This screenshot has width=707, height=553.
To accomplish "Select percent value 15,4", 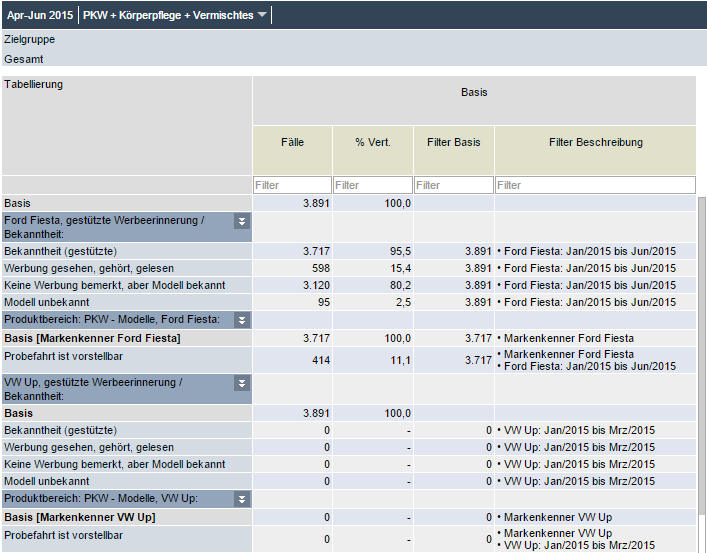I will [400, 268].
